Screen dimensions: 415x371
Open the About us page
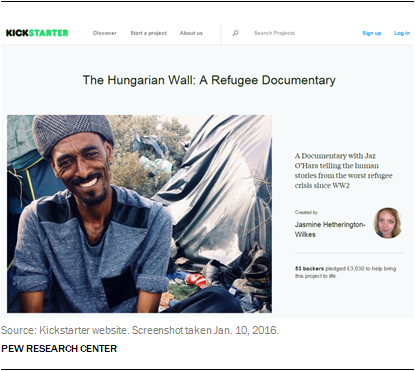point(191,33)
